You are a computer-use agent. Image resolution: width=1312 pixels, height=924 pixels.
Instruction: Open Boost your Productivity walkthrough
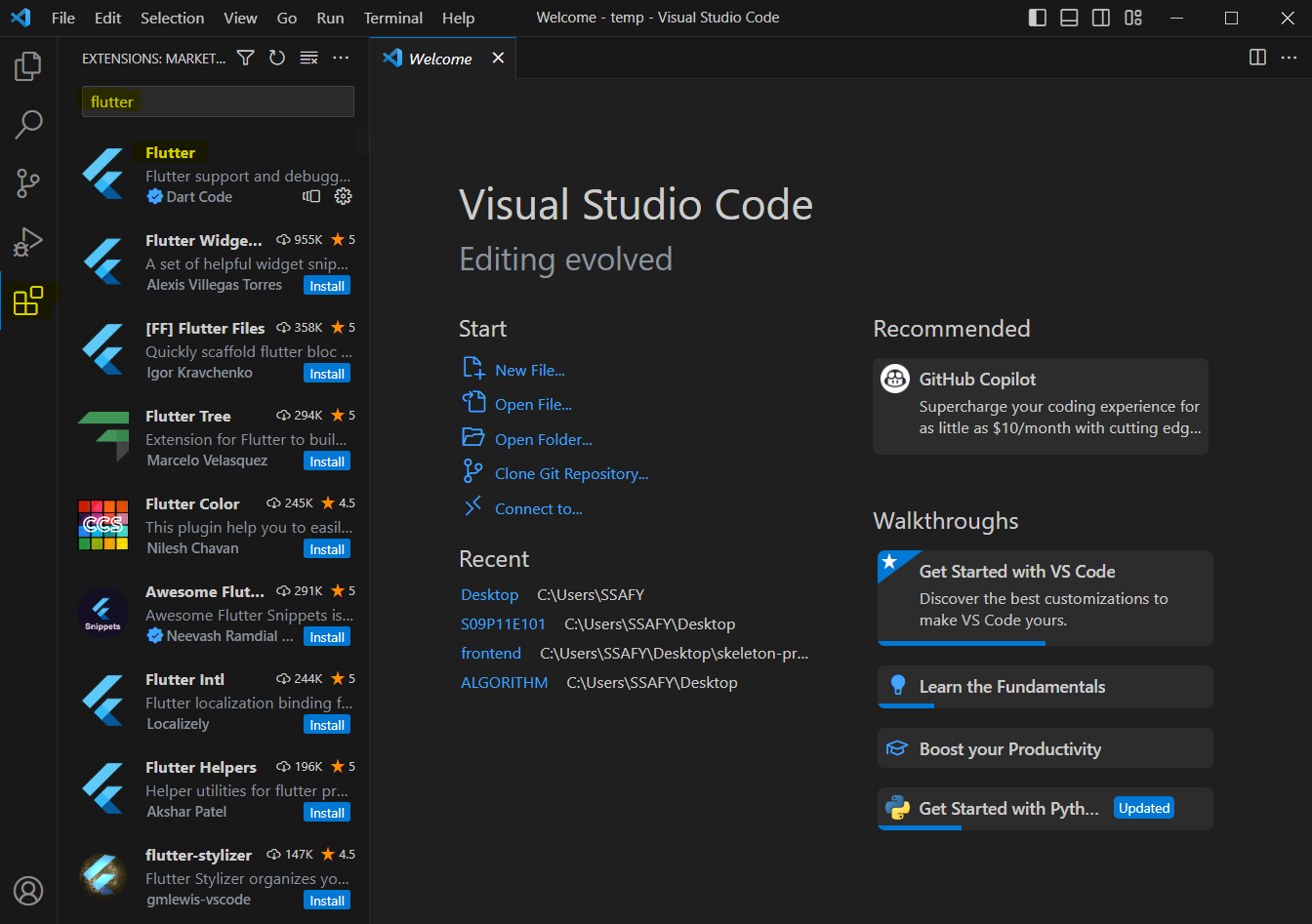[1045, 748]
